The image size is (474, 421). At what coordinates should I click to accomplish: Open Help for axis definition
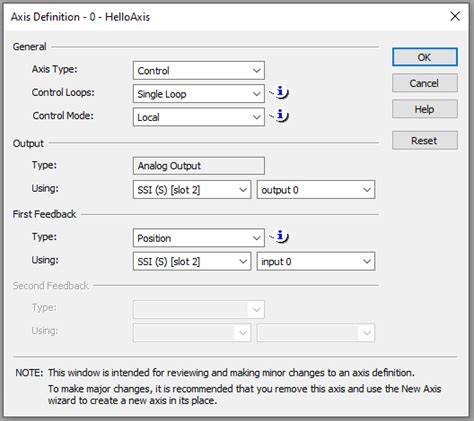pyautogui.click(x=425, y=109)
